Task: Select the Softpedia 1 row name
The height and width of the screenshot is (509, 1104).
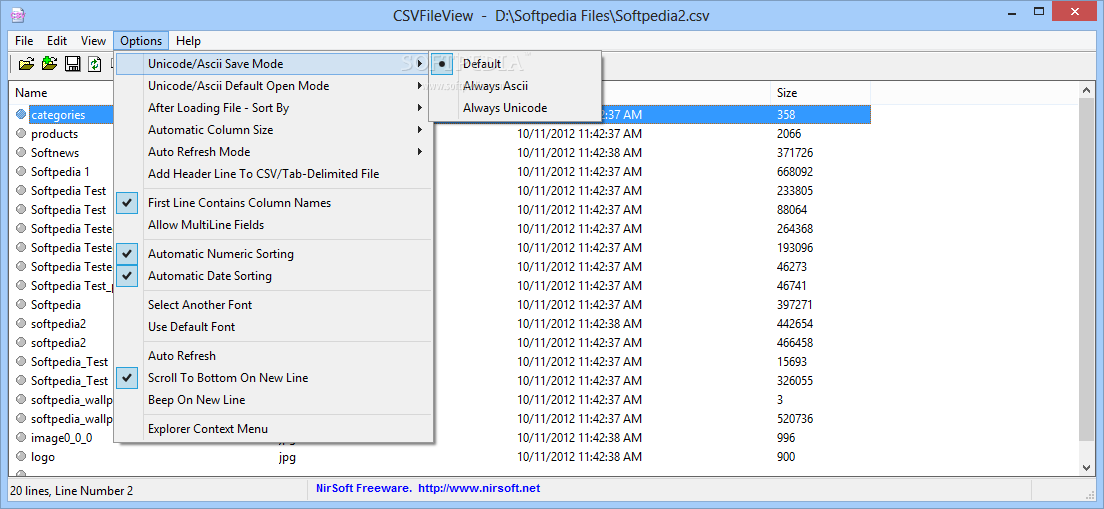Action: click(61, 172)
